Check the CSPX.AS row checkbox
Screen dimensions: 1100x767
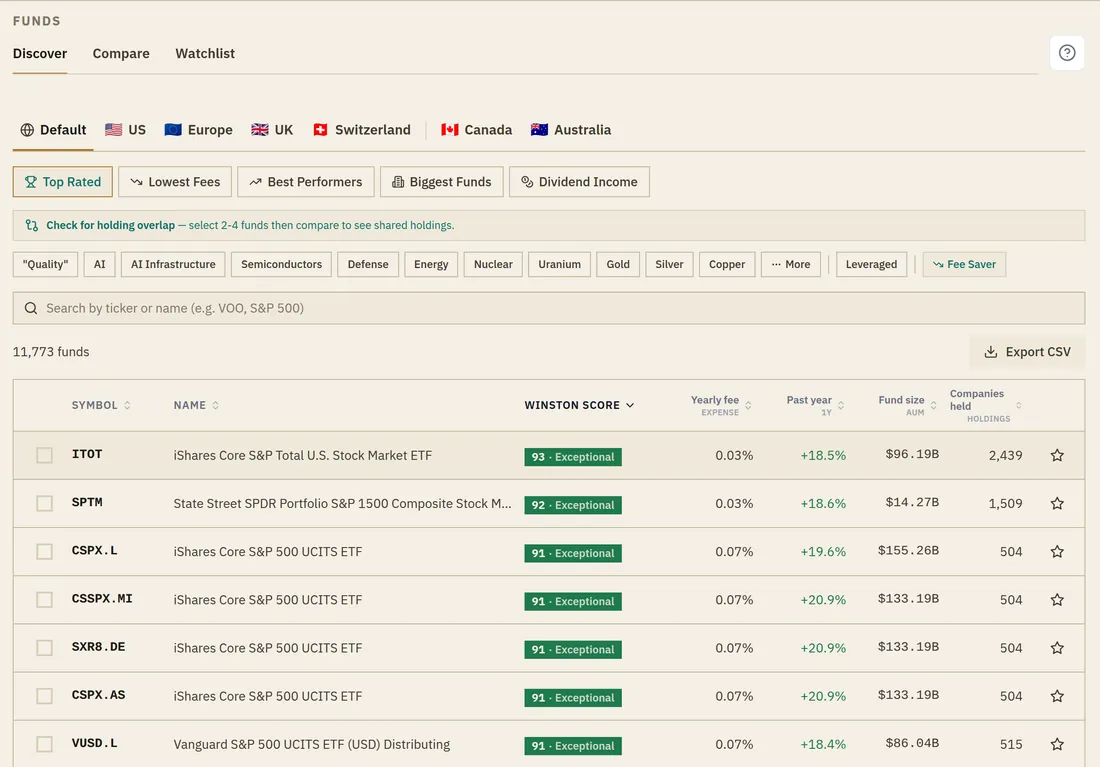point(44,696)
